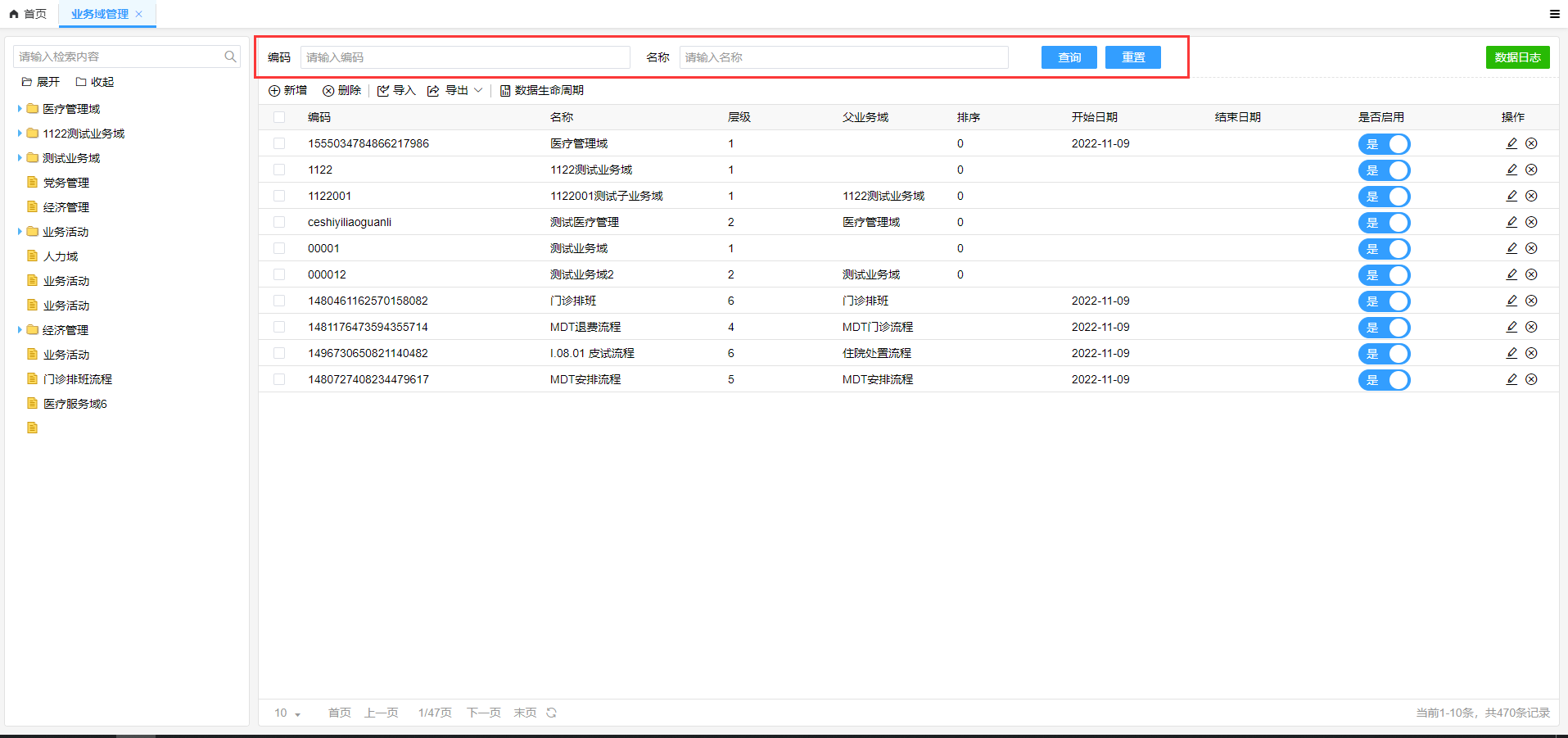Click the 编码 column header
1568x738 pixels.
[x=319, y=117]
